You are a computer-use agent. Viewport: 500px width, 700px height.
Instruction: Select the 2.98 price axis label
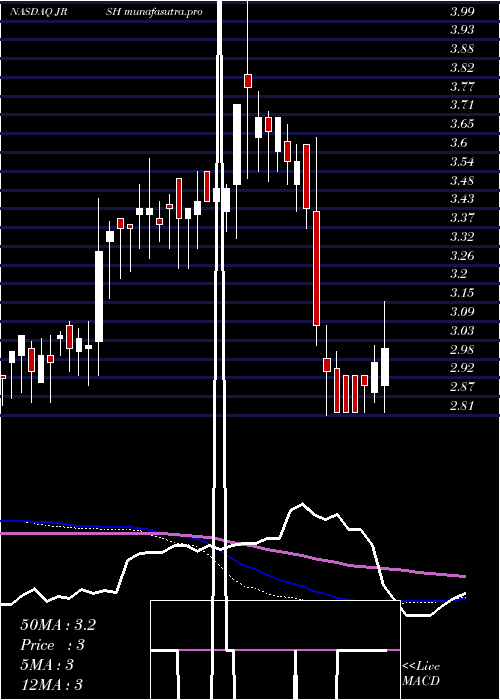click(462, 349)
